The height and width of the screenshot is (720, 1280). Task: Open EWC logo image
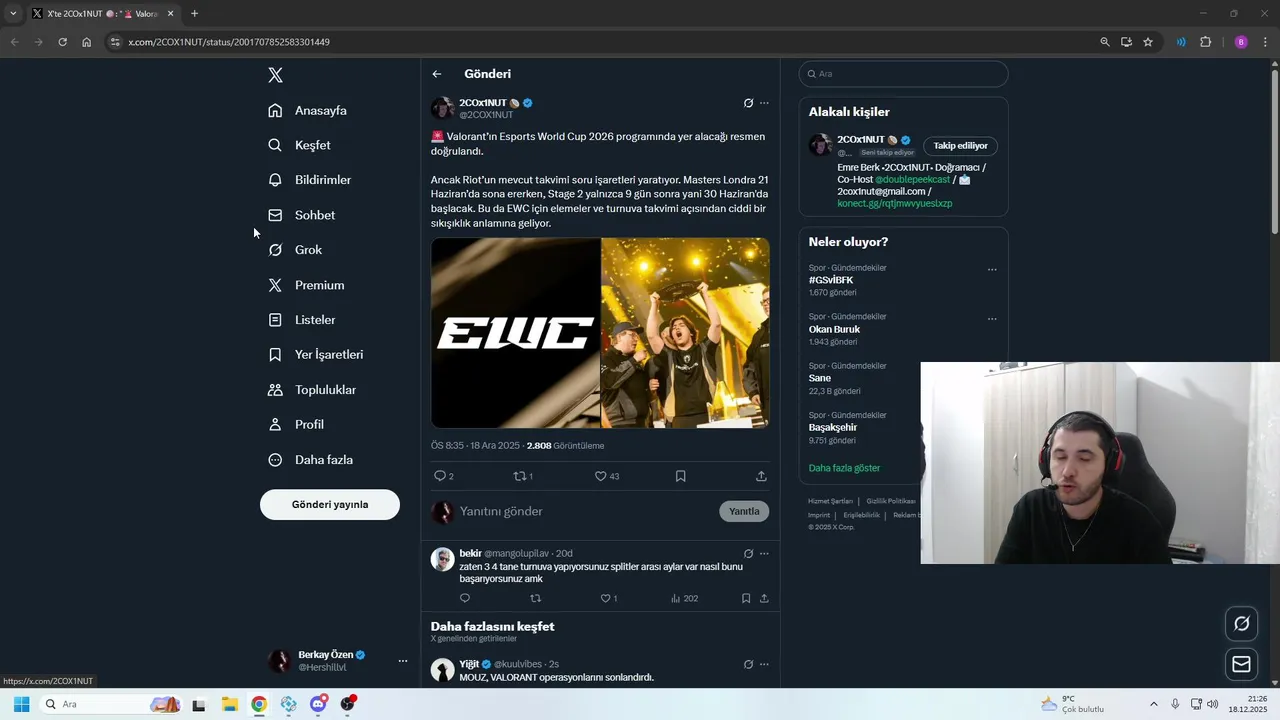click(515, 333)
